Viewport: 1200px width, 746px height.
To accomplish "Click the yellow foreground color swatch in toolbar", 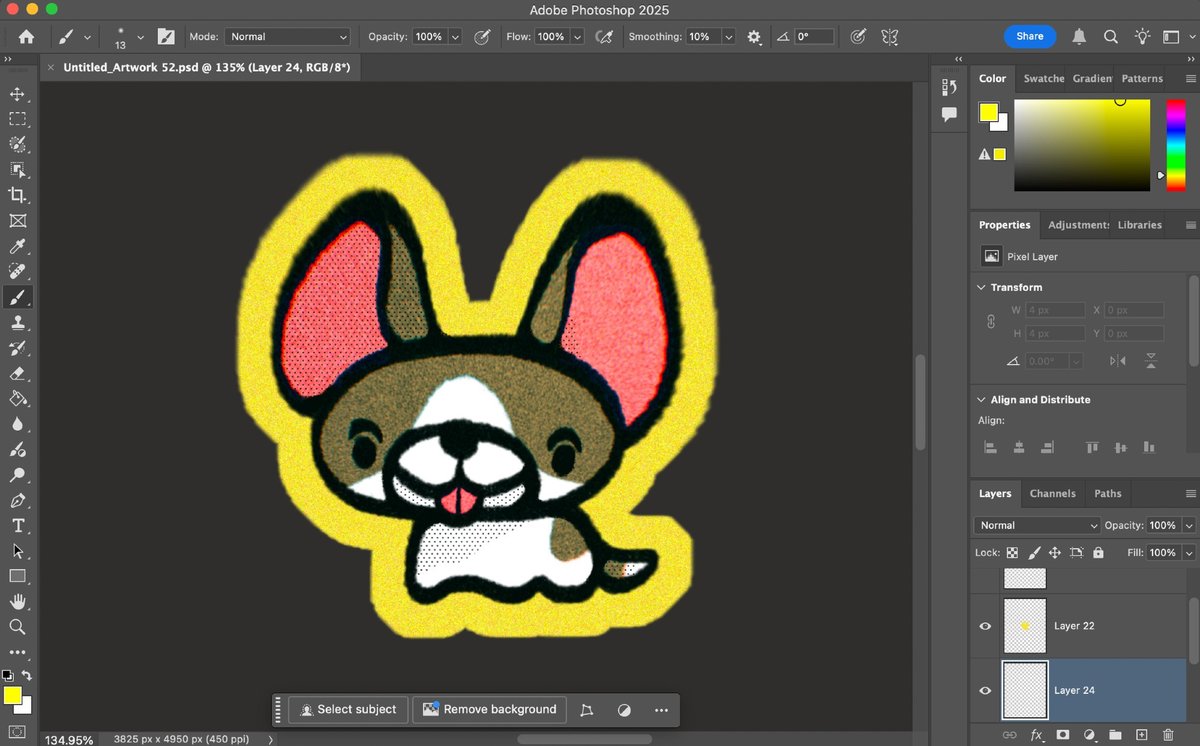I will click(13, 696).
